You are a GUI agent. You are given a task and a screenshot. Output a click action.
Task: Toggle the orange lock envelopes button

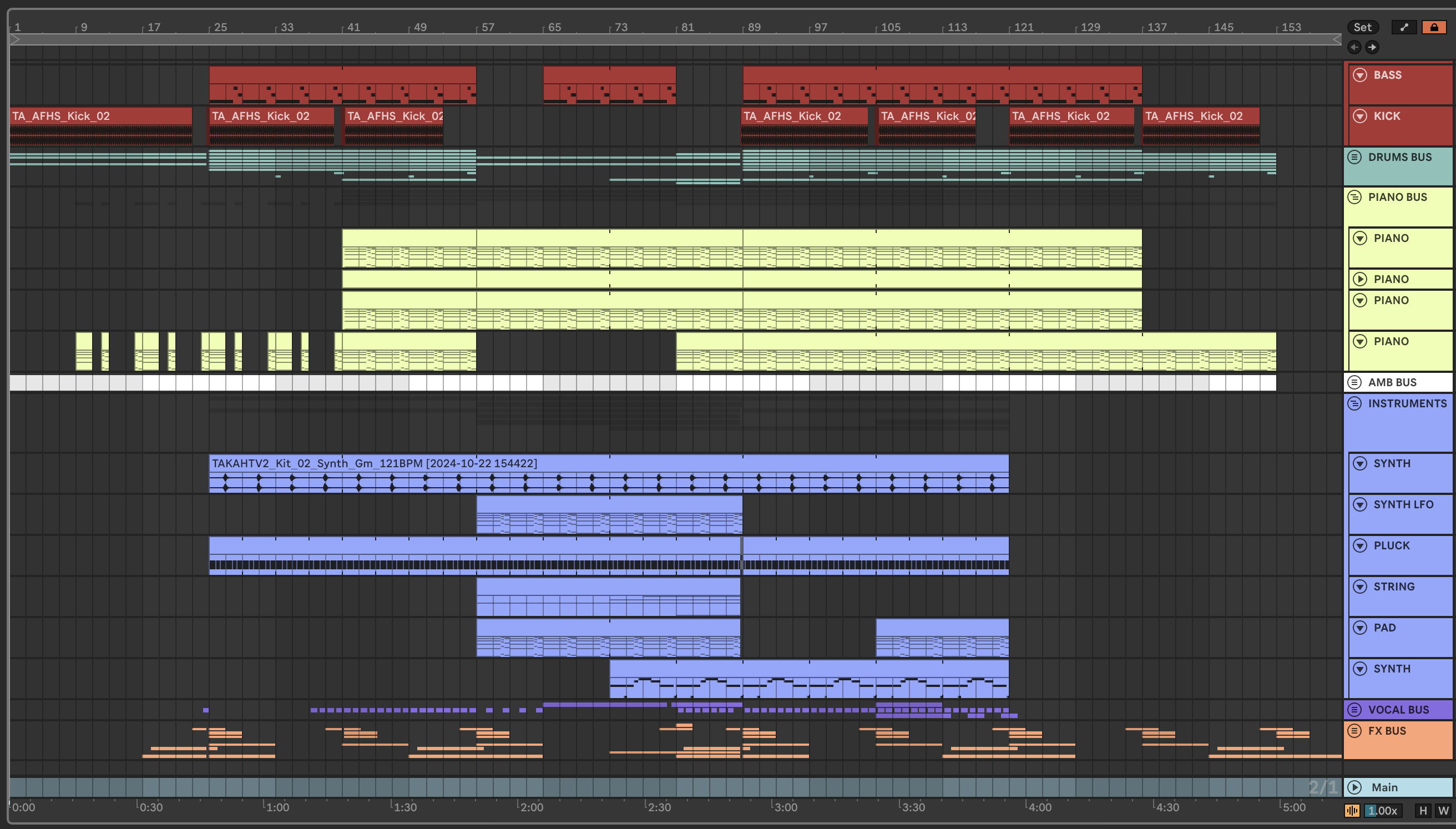1434,27
